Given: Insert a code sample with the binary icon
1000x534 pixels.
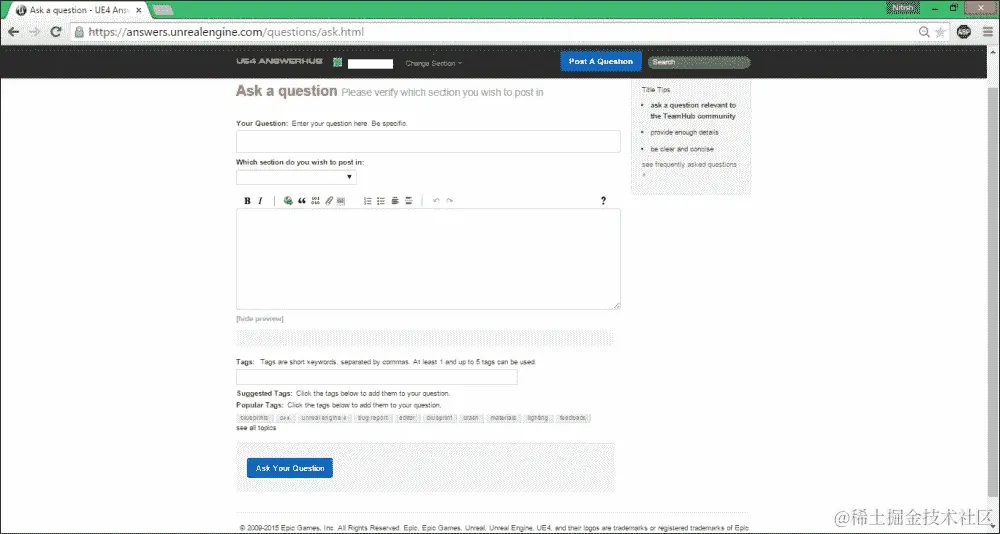Looking at the screenshot, I should pyautogui.click(x=316, y=201).
